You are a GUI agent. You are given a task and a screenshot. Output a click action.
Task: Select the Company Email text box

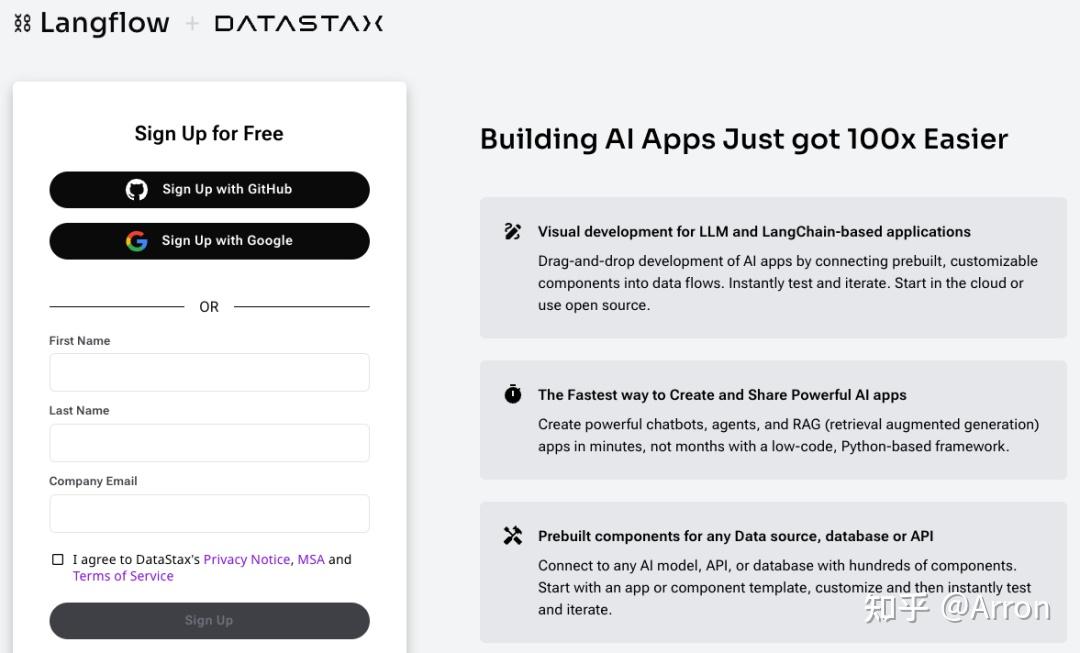click(209, 513)
